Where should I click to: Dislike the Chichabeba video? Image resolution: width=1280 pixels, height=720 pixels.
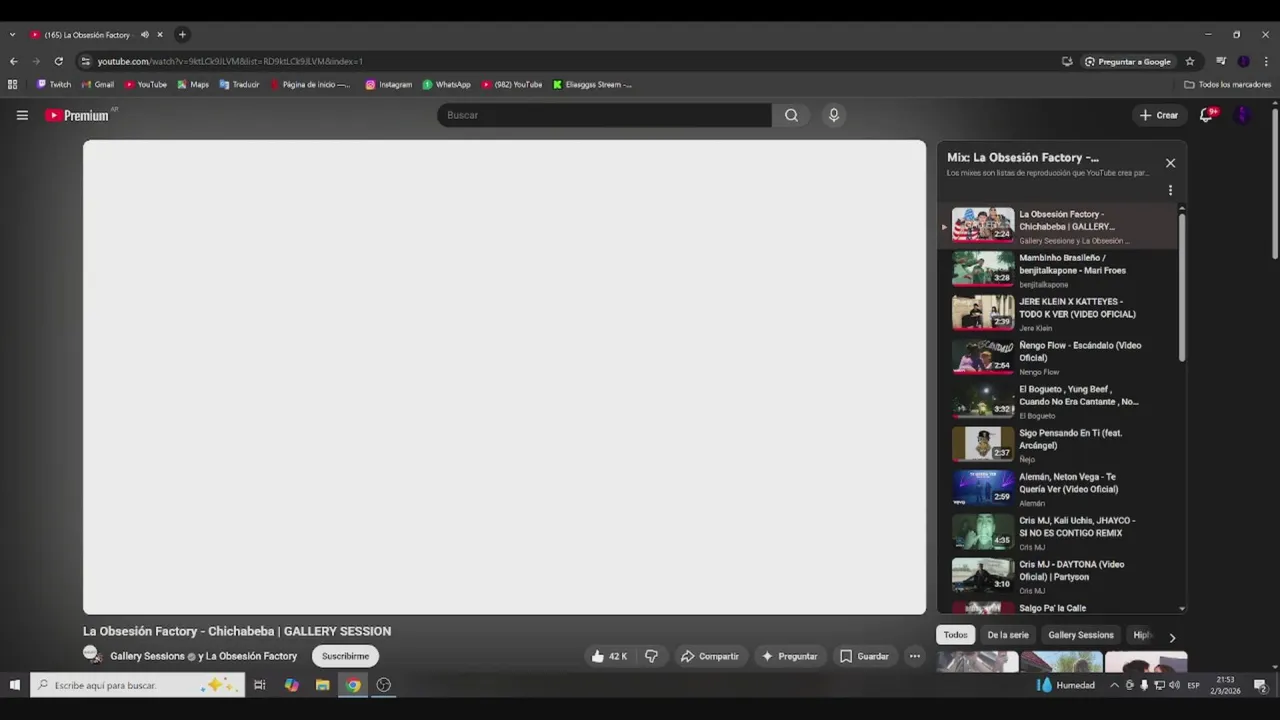click(x=651, y=656)
